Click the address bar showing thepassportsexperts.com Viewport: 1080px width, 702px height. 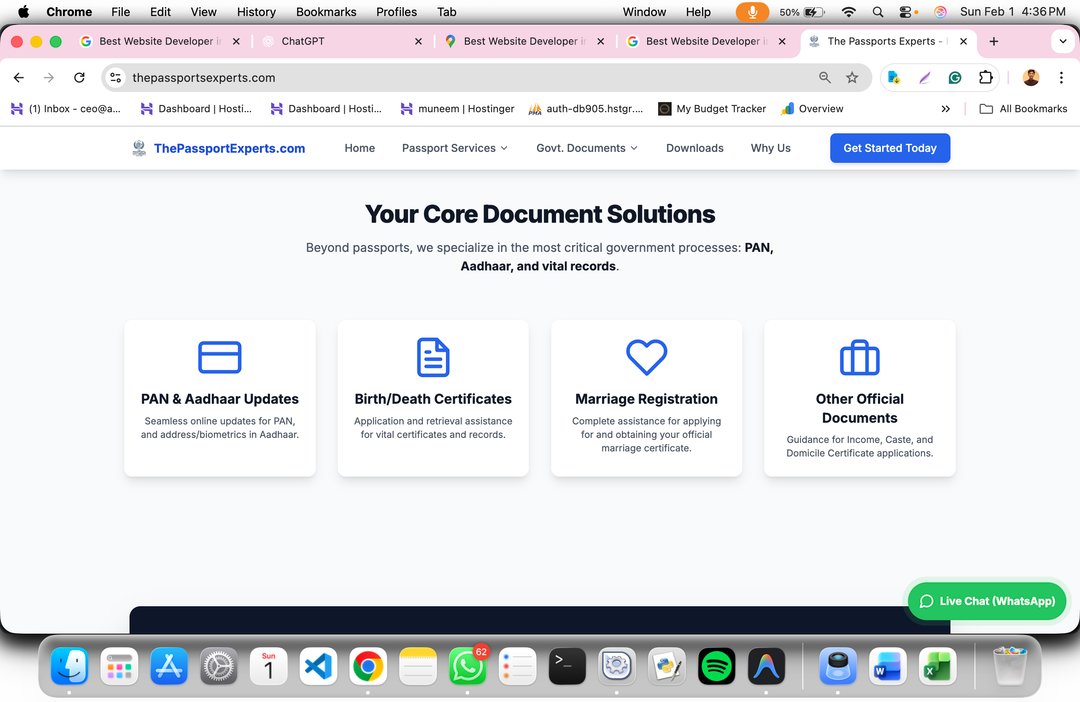point(450,78)
